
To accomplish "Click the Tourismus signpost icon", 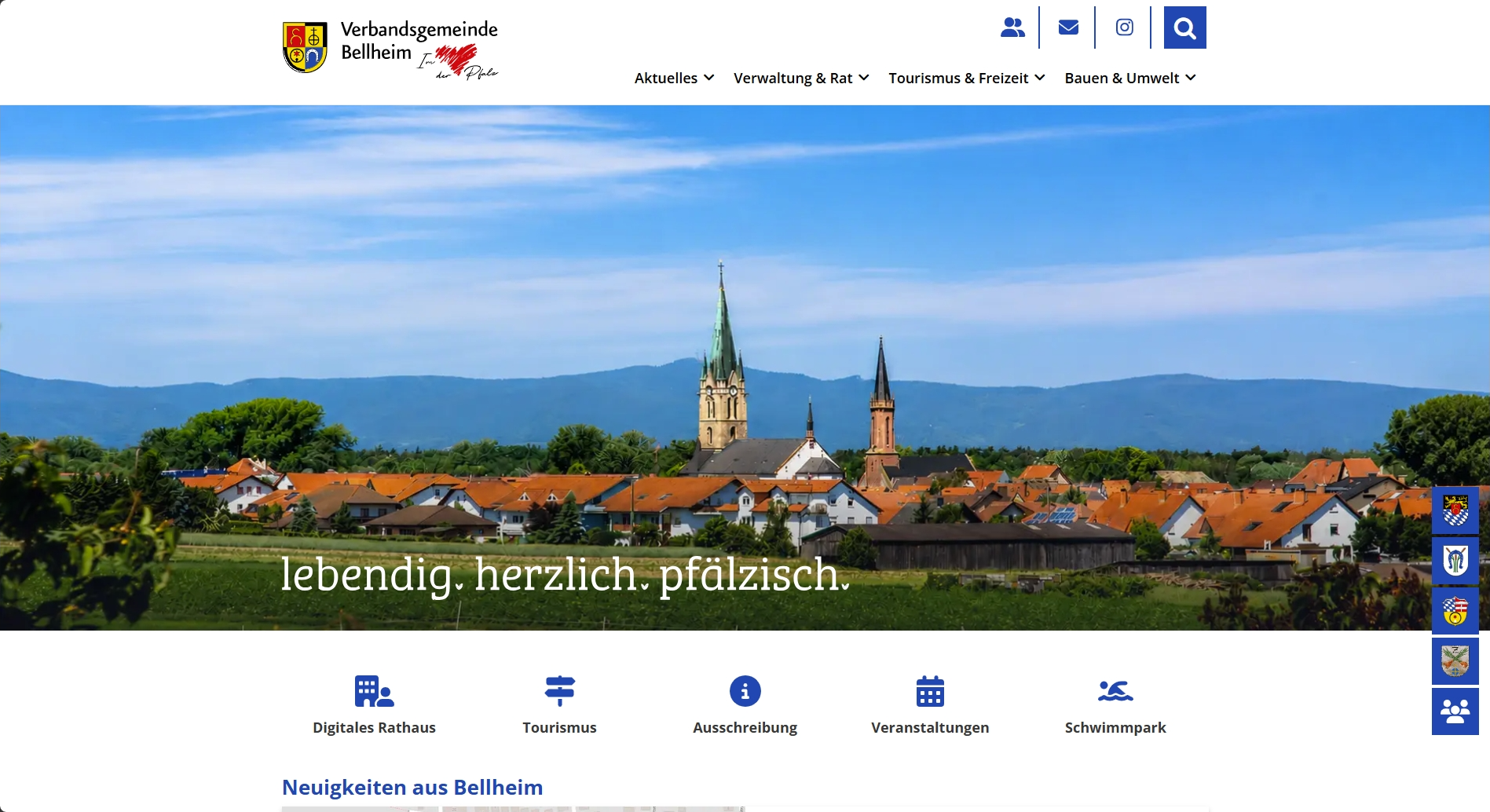I will (x=560, y=691).
